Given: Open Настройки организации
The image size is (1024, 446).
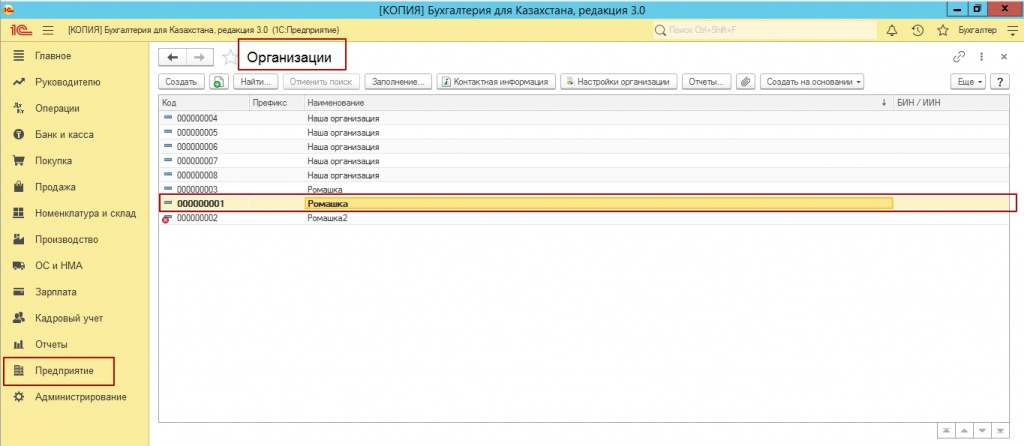Looking at the screenshot, I should point(619,82).
